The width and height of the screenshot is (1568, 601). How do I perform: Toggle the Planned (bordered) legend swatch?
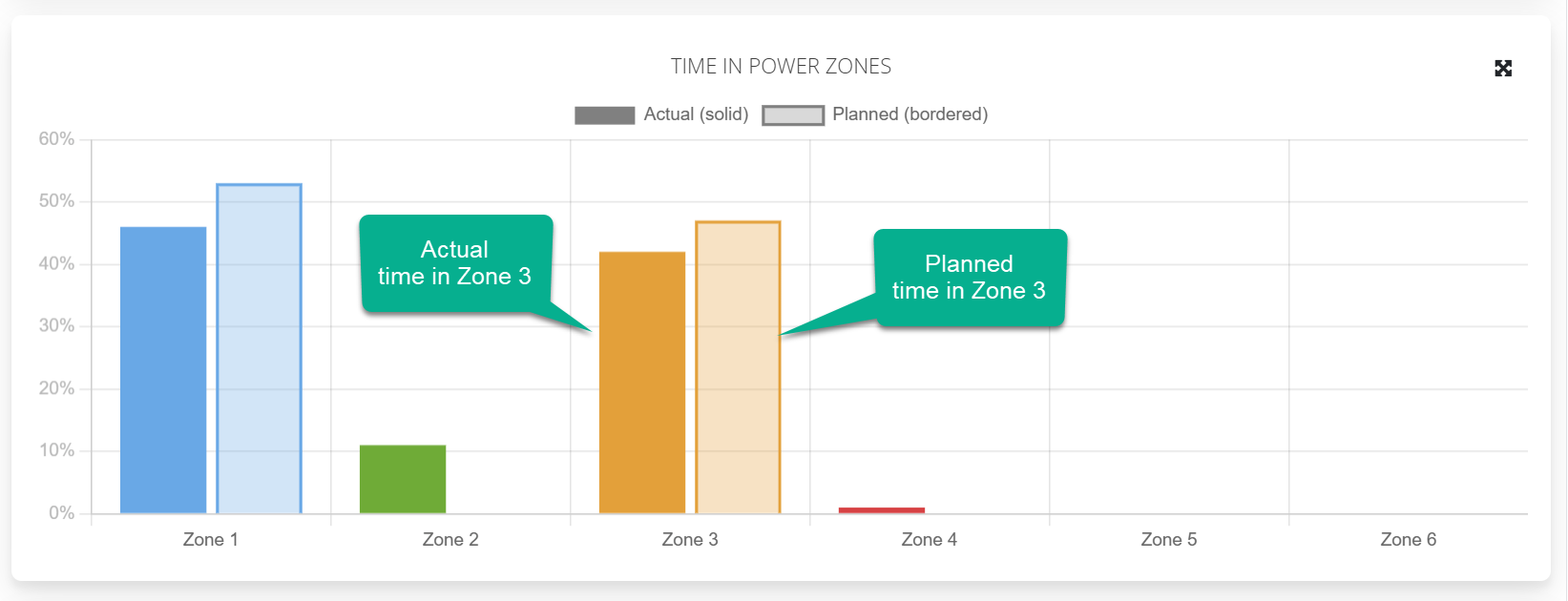click(793, 115)
